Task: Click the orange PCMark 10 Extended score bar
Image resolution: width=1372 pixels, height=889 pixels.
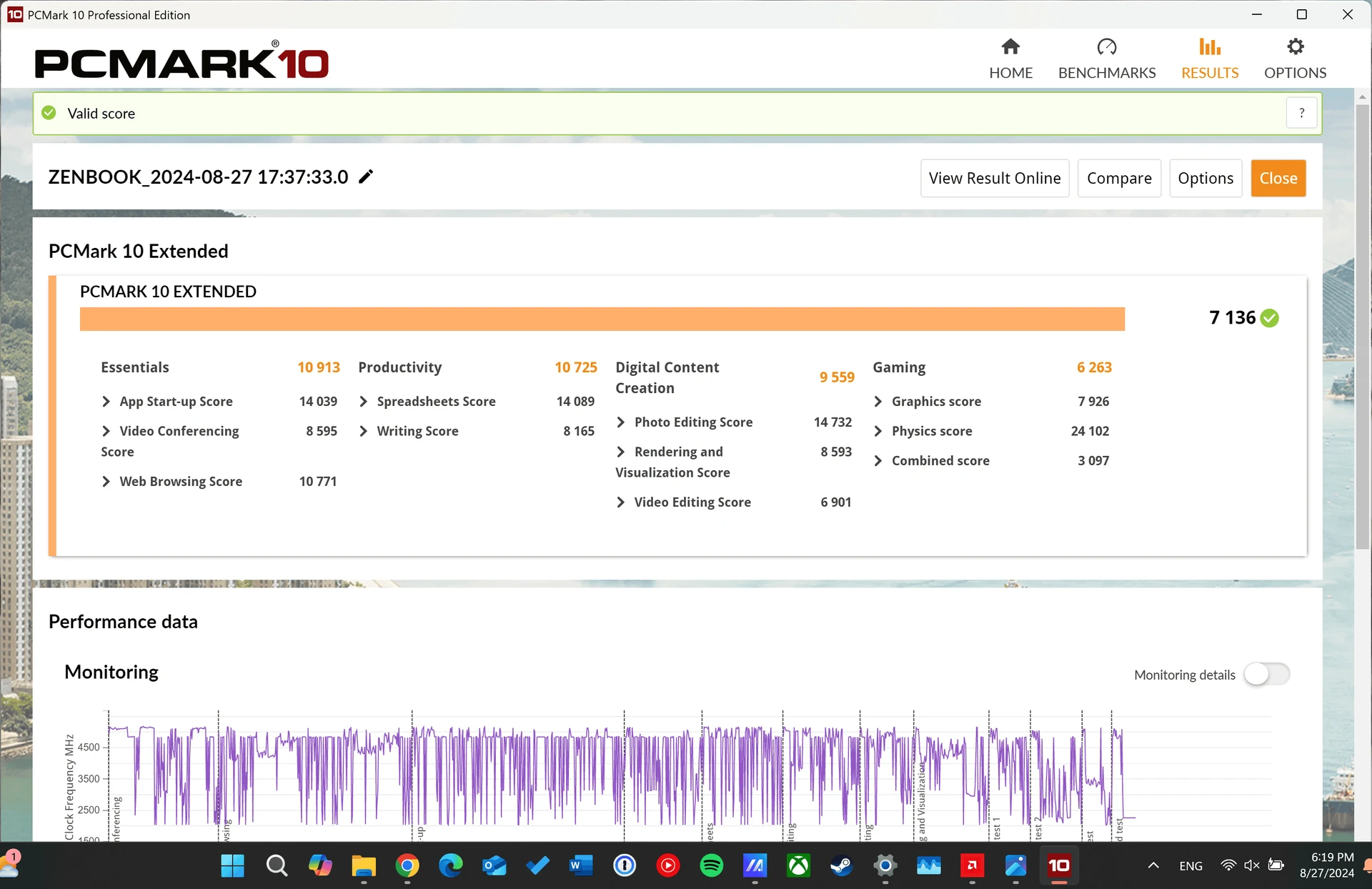Action: click(x=602, y=319)
